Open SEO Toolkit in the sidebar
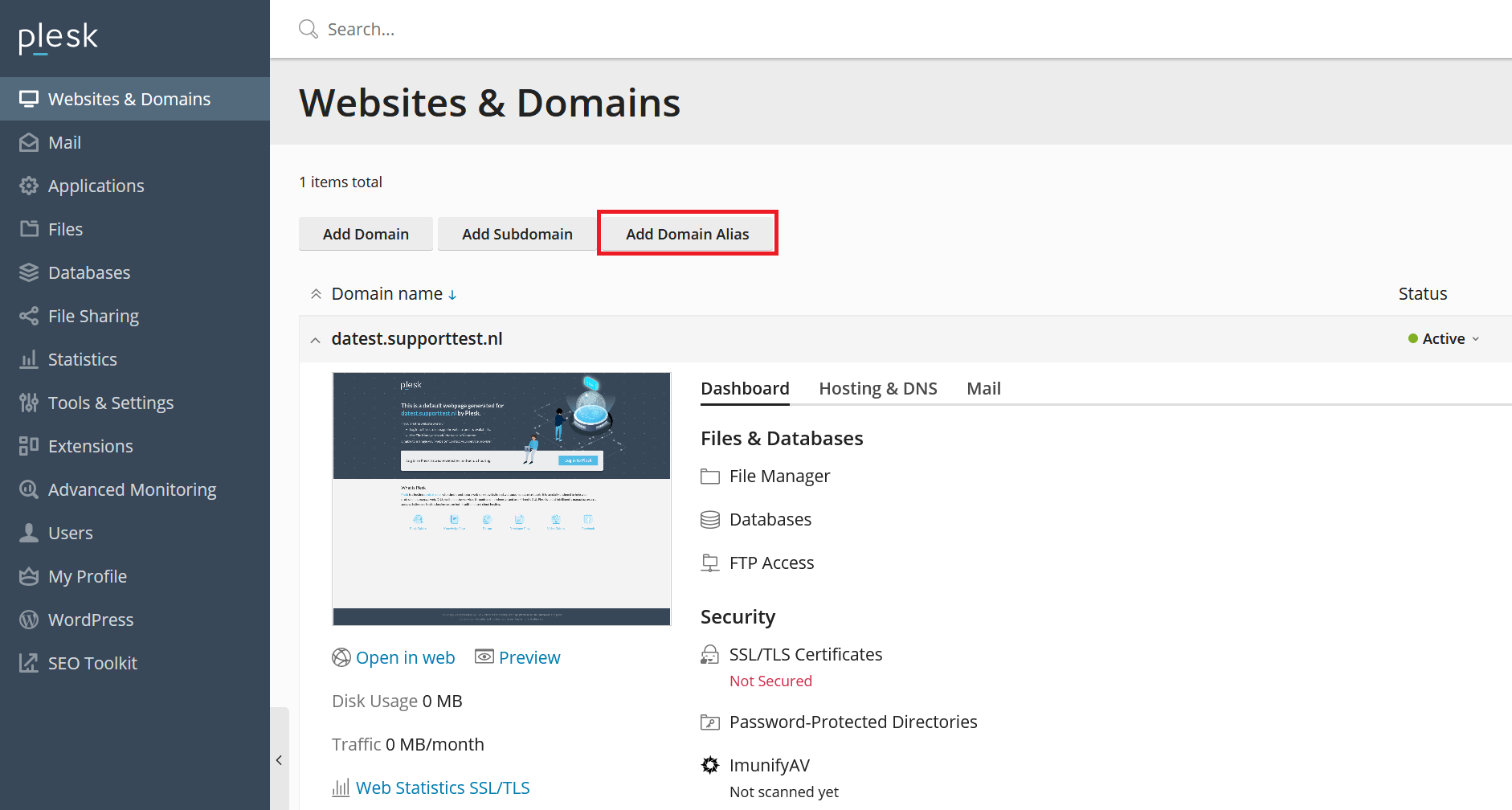The width and height of the screenshot is (1512, 810). coord(135,663)
